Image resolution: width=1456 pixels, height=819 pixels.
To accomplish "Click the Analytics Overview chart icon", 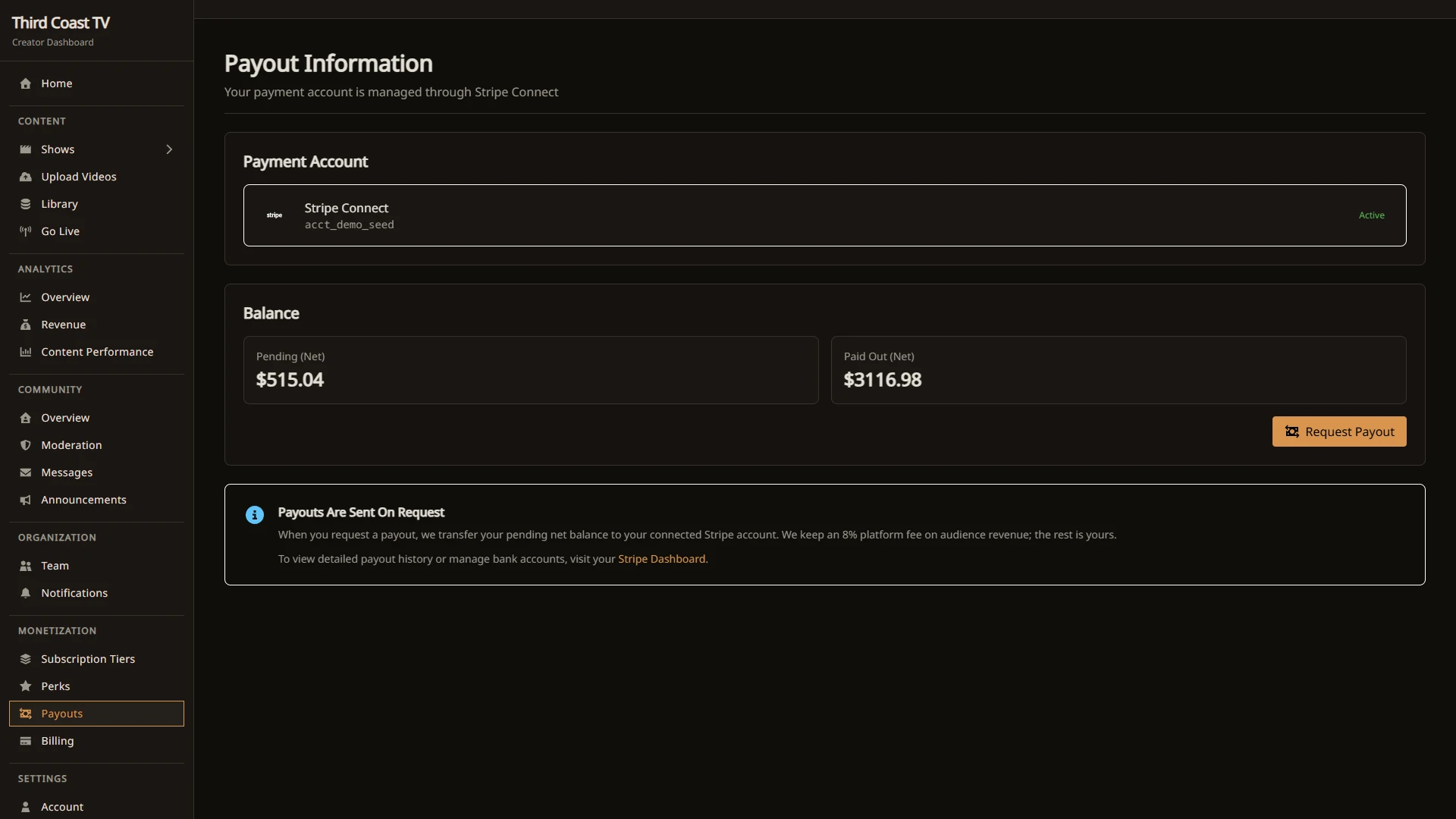I will coord(26,297).
